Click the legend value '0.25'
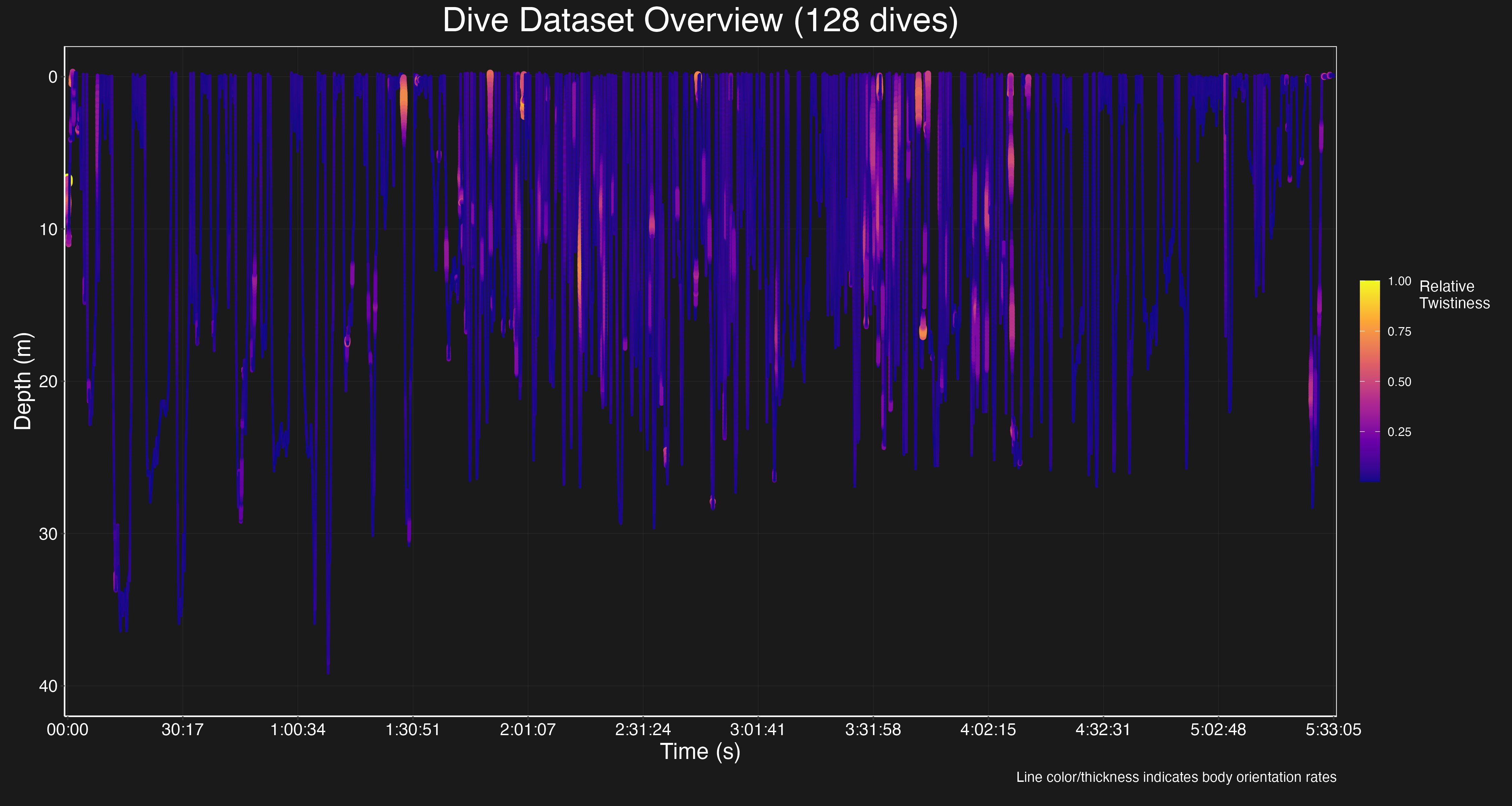1512x806 pixels. (x=1399, y=432)
